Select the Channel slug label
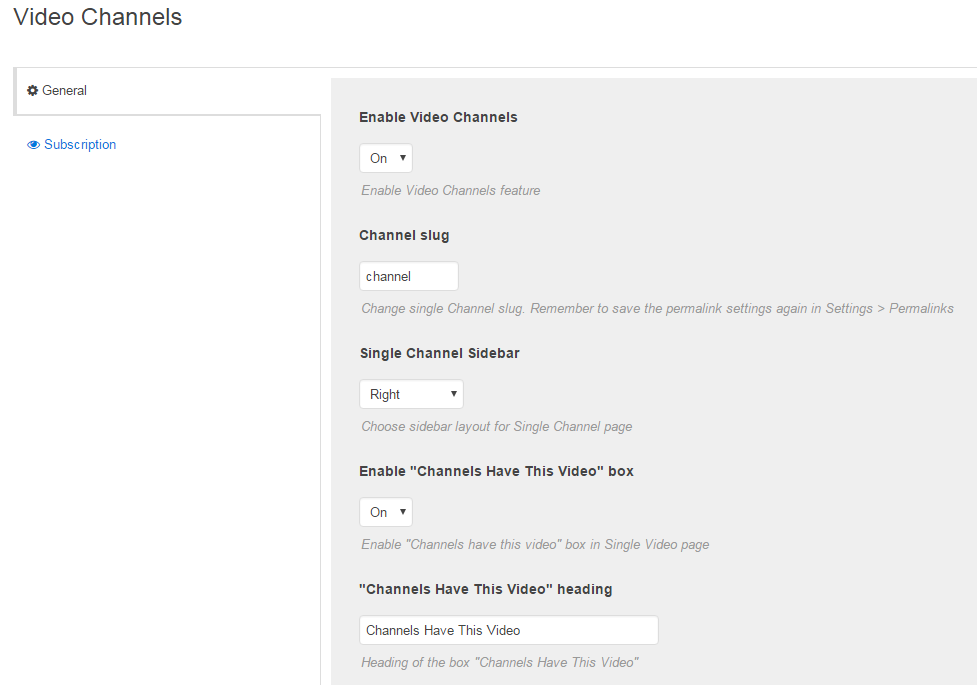 tap(404, 235)
